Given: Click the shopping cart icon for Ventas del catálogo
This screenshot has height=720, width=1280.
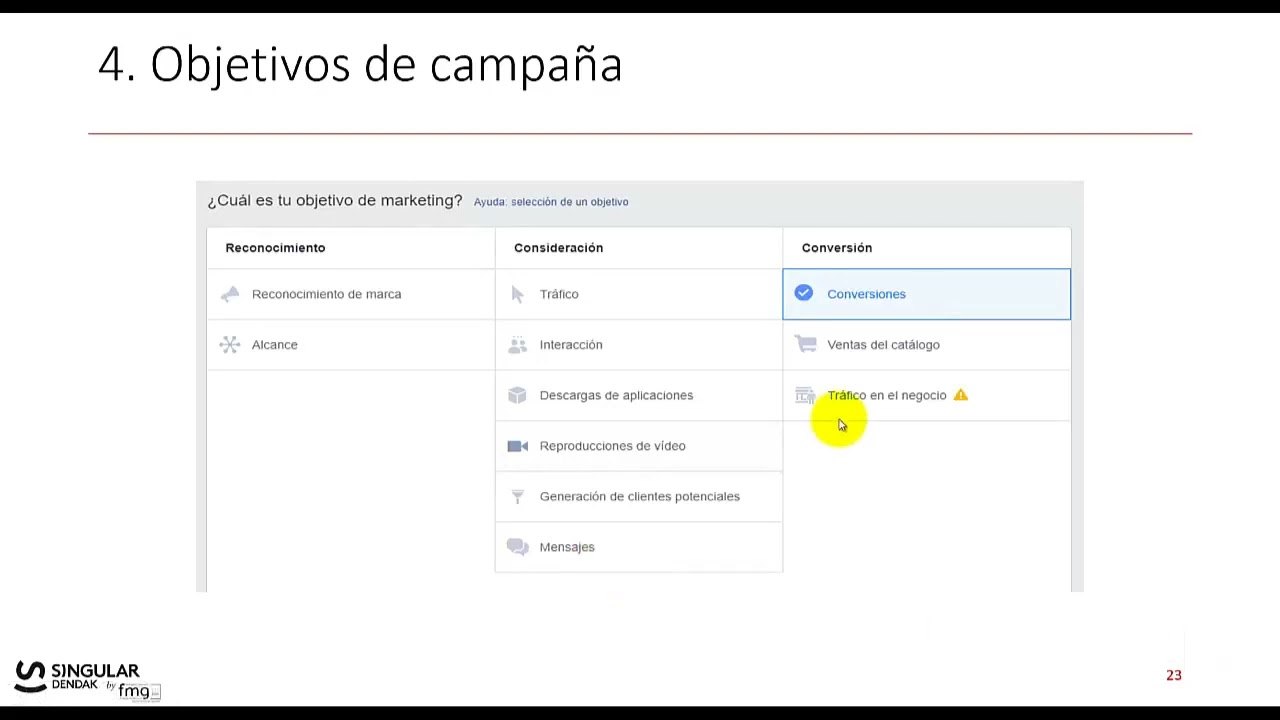Looking at the screenshot, I should pyautogui.click(x=805, y=344).
